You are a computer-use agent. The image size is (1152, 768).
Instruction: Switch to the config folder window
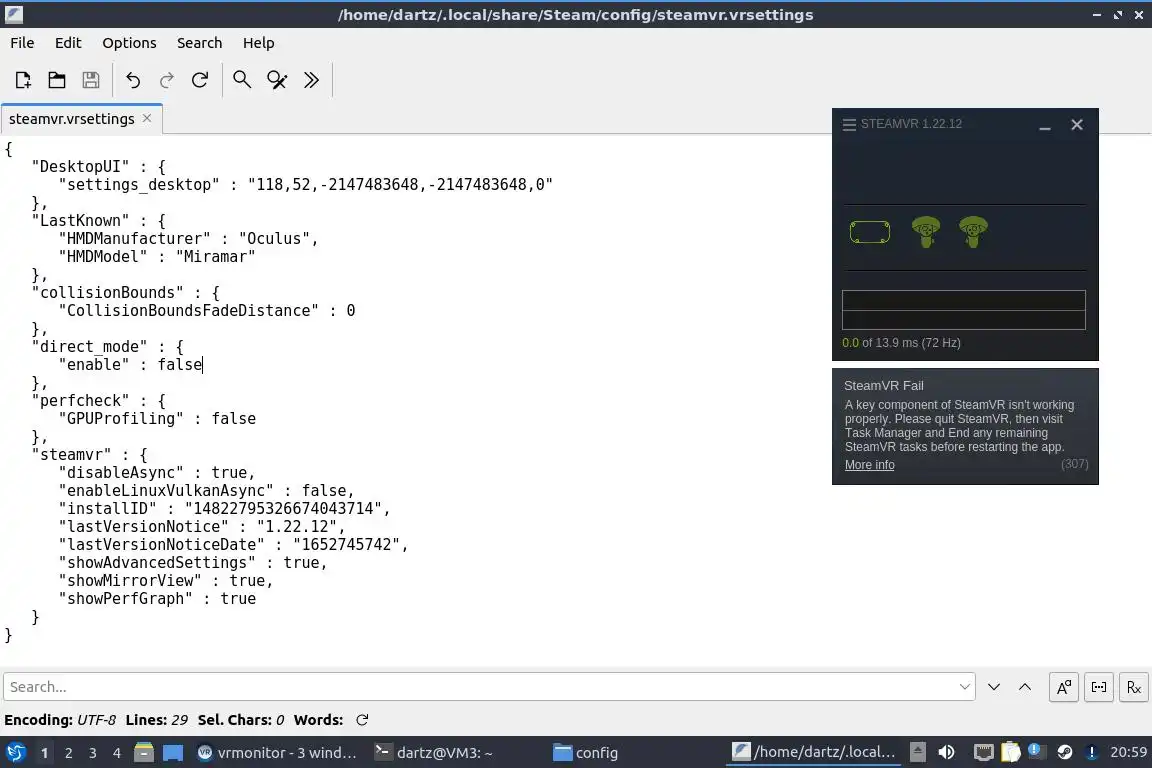click(586, 753)
